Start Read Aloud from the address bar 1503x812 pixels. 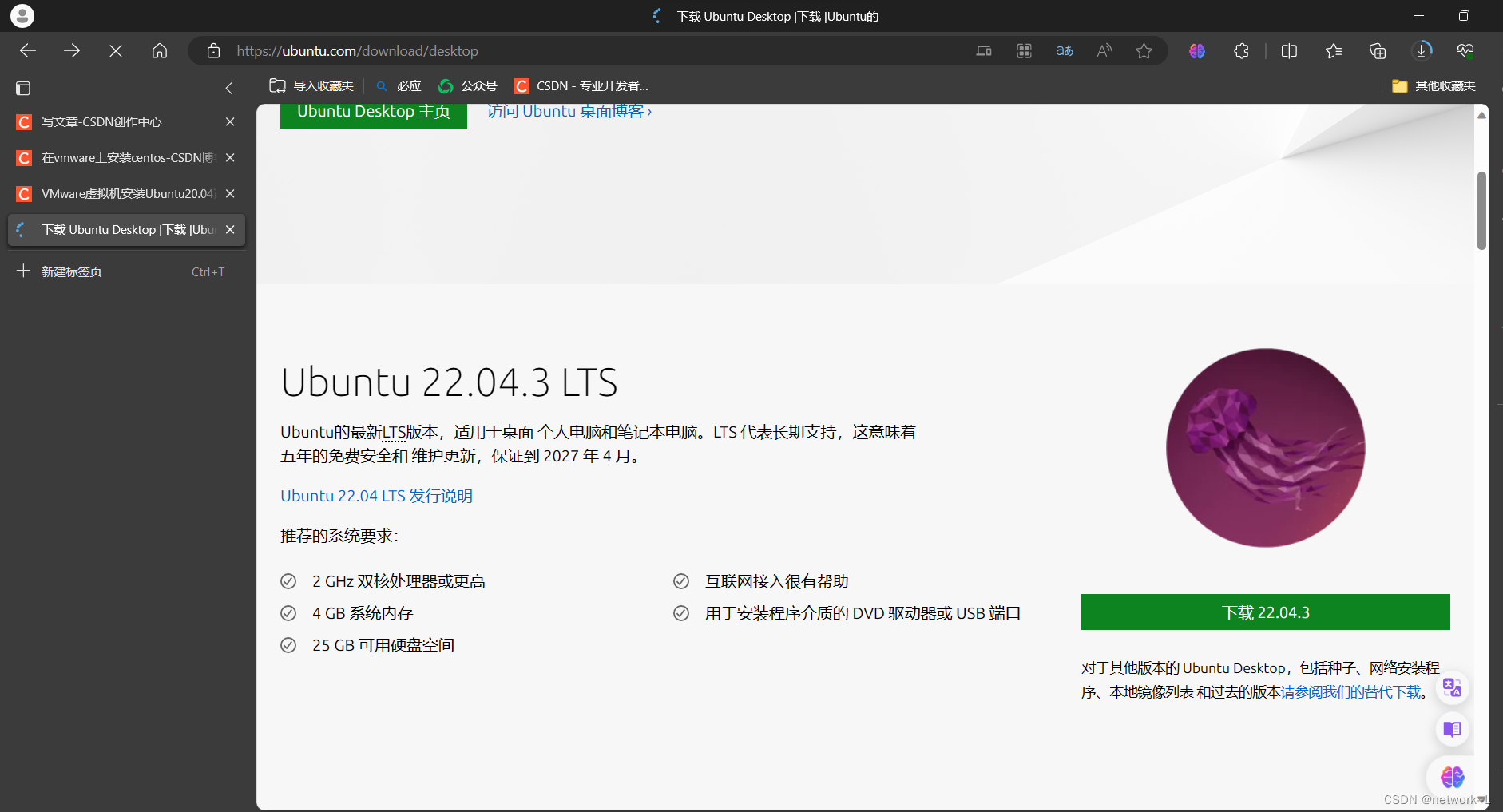click(x=1104, y=50)
